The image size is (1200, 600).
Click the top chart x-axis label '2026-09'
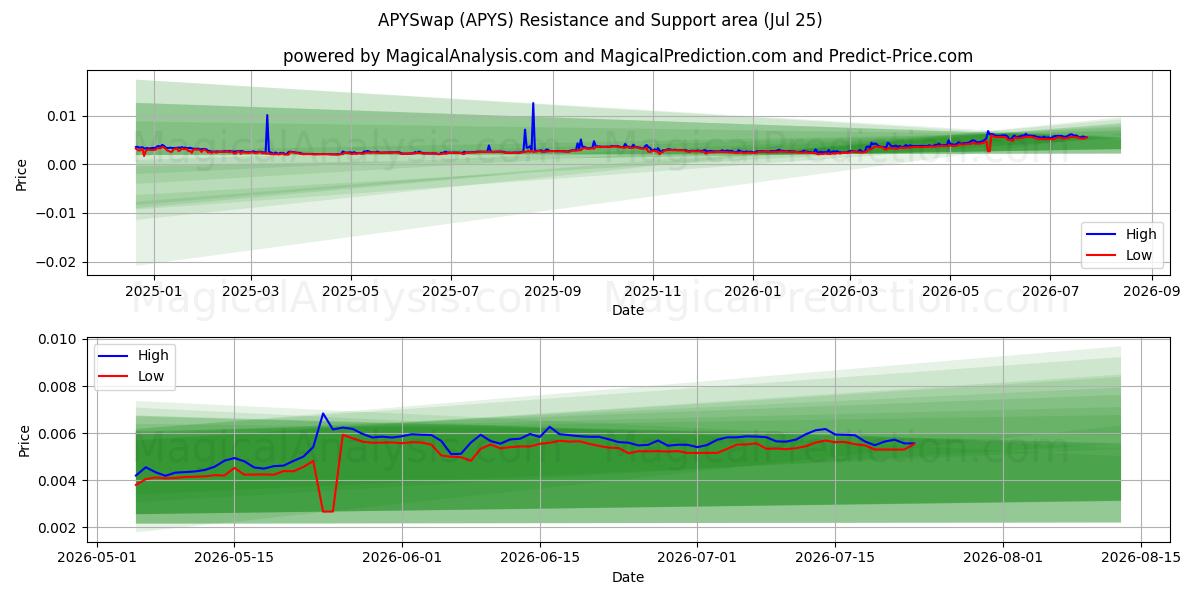1152,291
